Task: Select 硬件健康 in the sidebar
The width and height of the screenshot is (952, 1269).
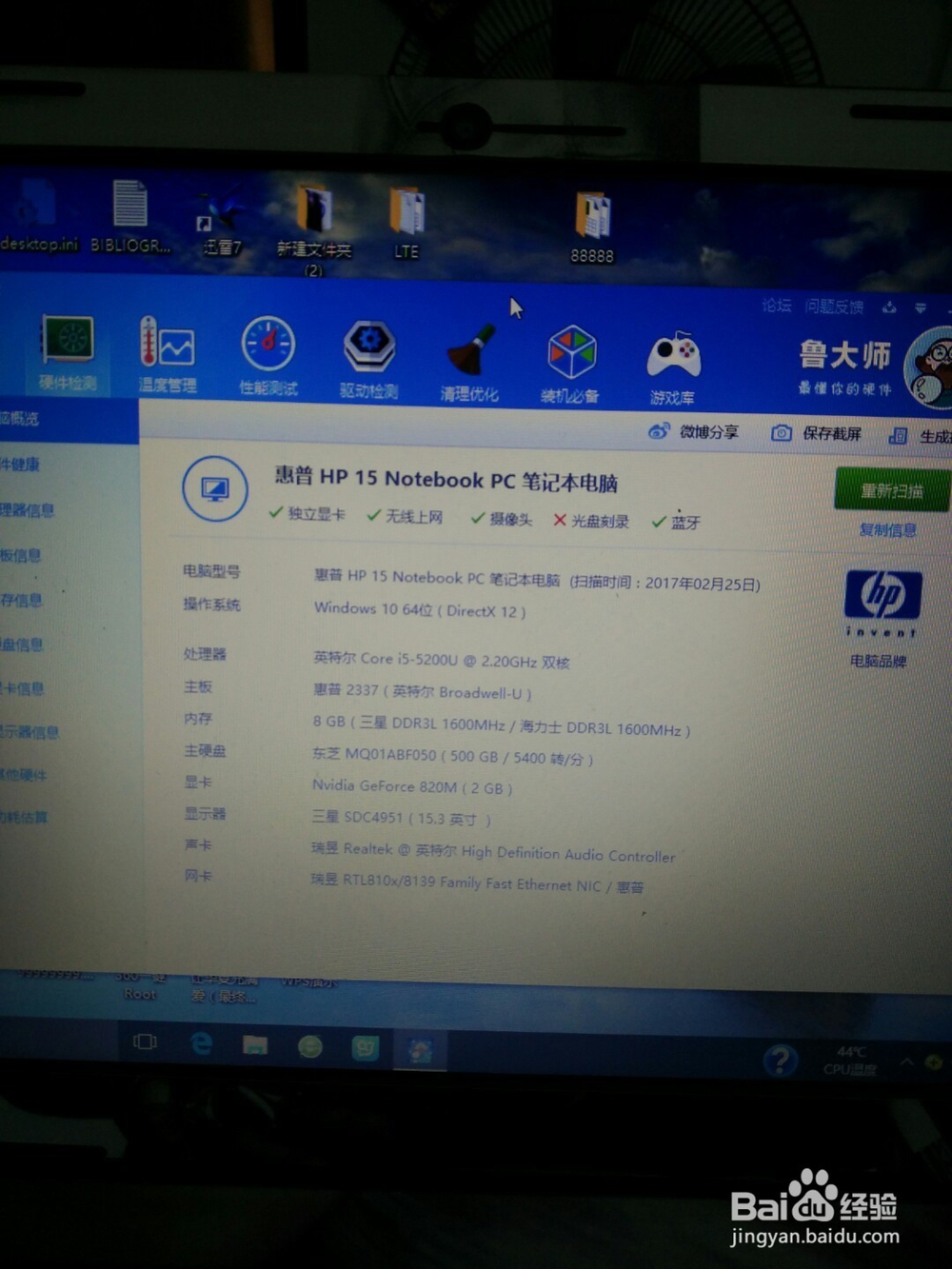Action: pyautogui.click(x=20, y=465)
